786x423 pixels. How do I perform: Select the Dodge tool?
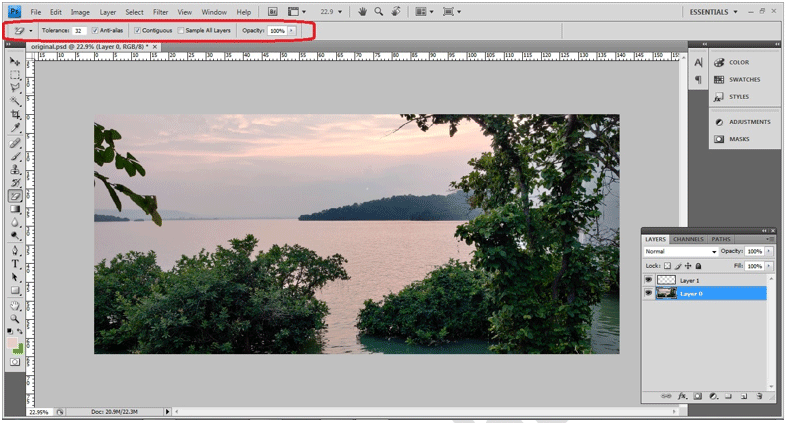point(15,235)
